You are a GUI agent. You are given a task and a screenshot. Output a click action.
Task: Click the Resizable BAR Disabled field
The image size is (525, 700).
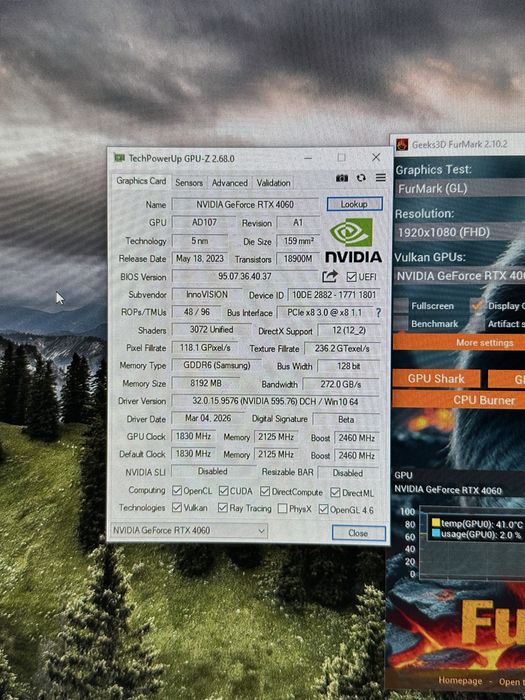click(x=348, y=473)
